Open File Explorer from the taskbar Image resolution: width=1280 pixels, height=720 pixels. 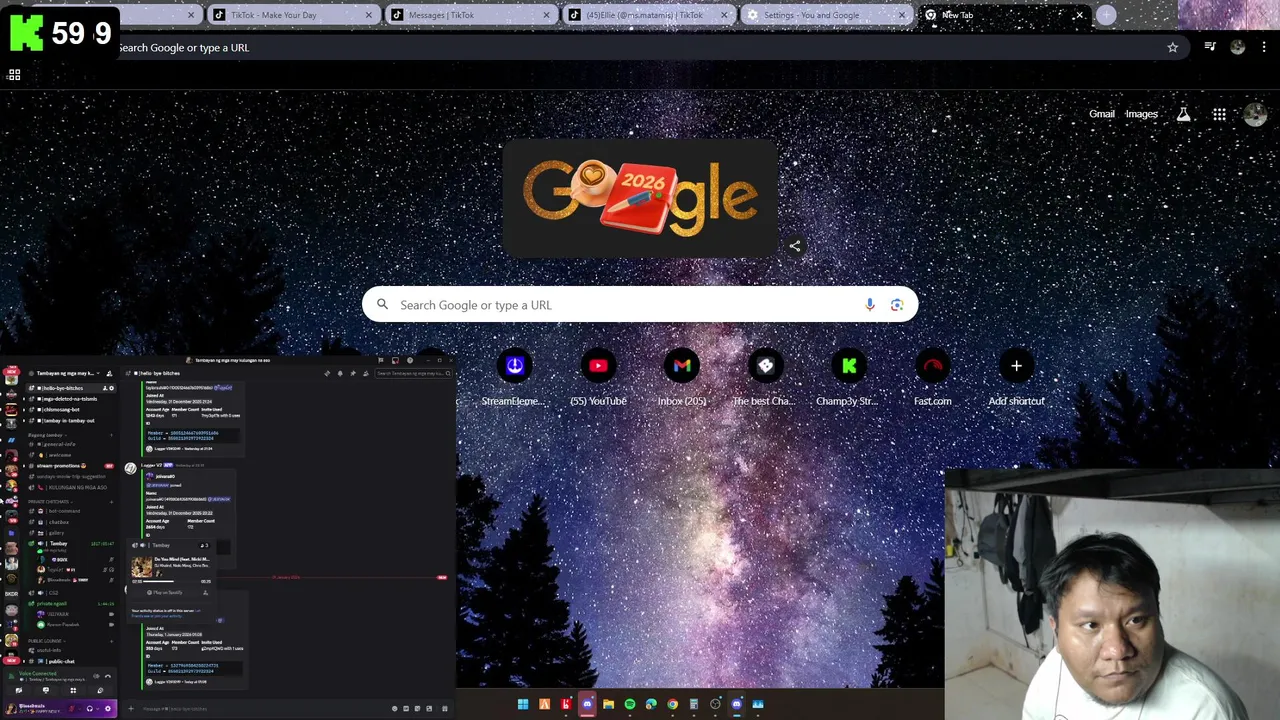pyautogui.click(x=608, y=704)
